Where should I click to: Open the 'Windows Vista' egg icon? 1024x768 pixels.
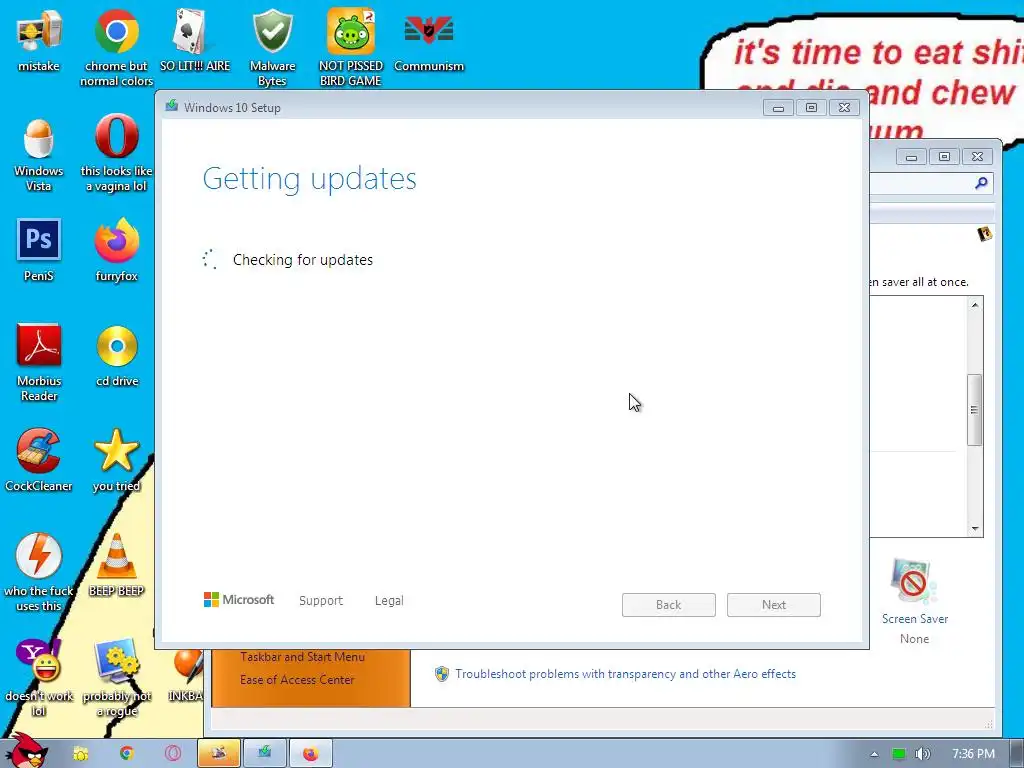[x=39, y=155]
